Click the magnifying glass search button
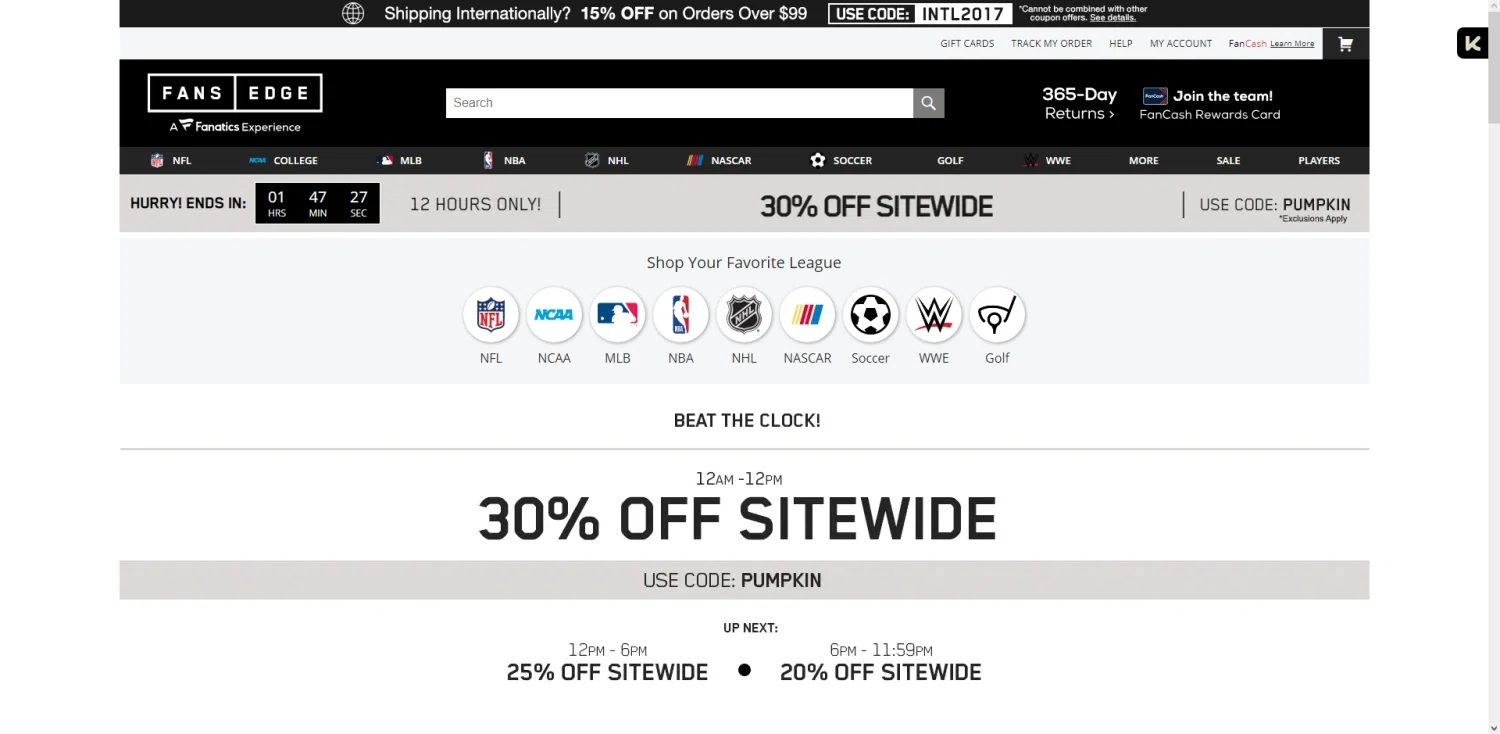This screenshot has width=1500, height=734. (x=928, y=103)
